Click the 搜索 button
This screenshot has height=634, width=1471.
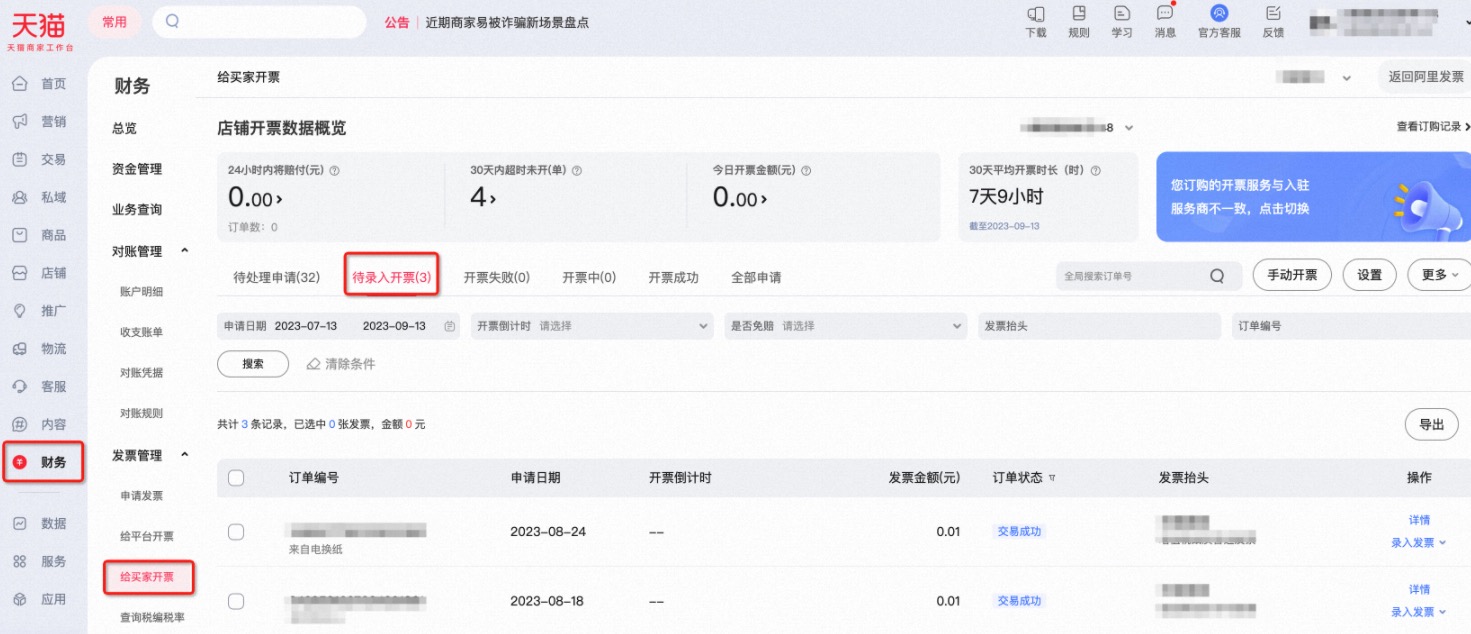[253, 364]
